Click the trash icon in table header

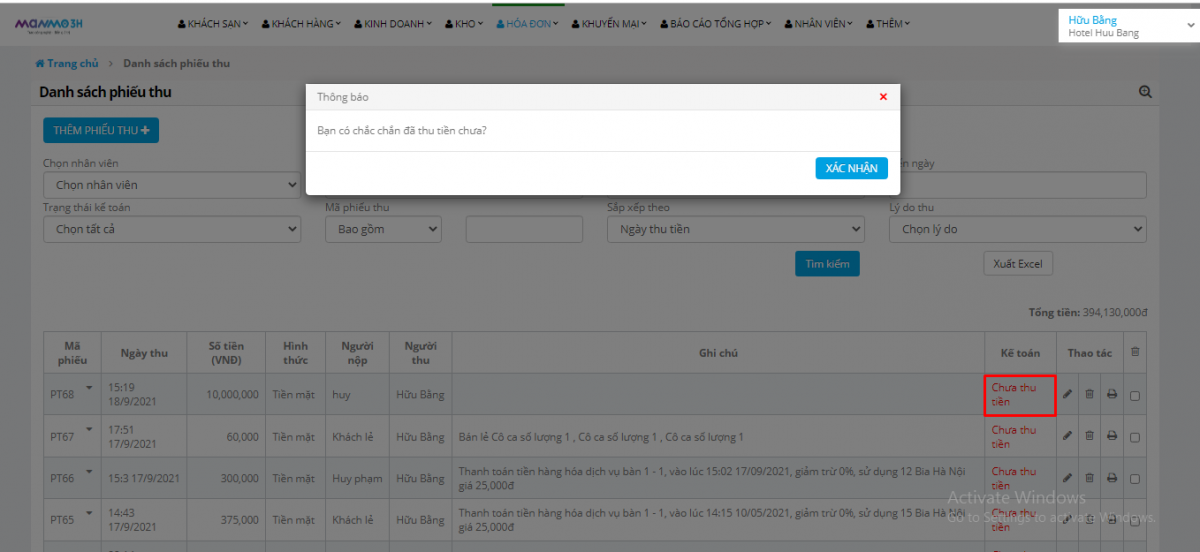(x=1134, y=352)
